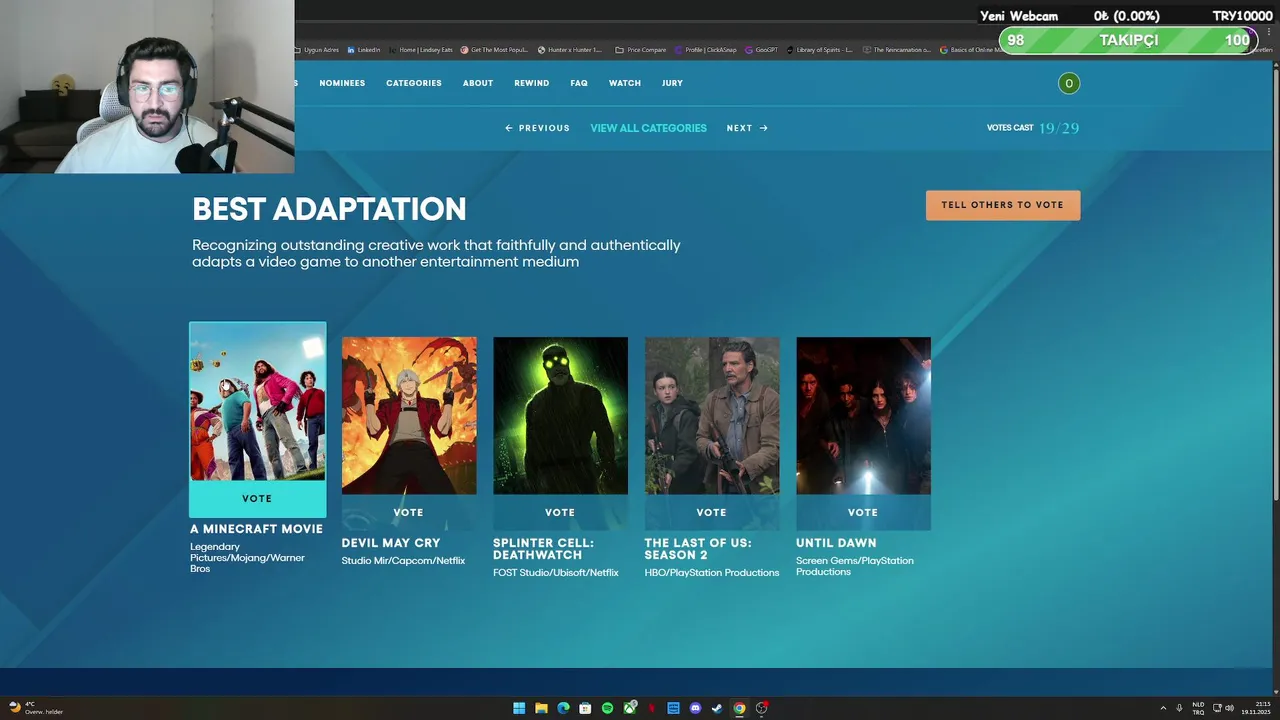This screenshot has width=1280, height=720.
Task: Go to the PREVIOUS category
Action: [x=537, y=128]
